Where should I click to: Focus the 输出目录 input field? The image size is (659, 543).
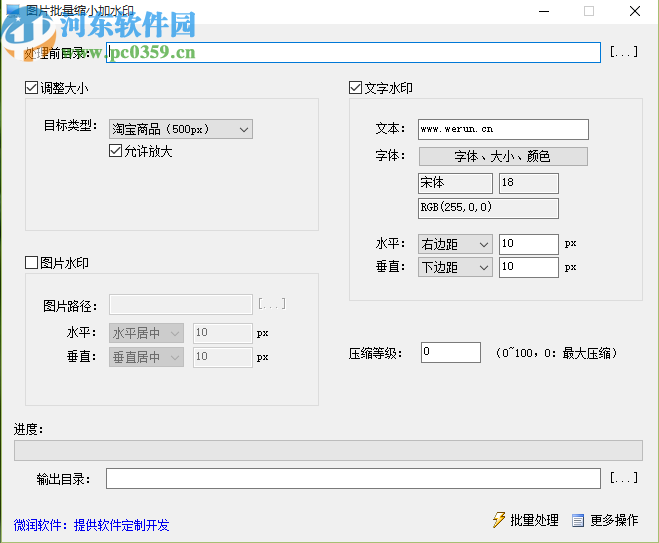(353, 478)
